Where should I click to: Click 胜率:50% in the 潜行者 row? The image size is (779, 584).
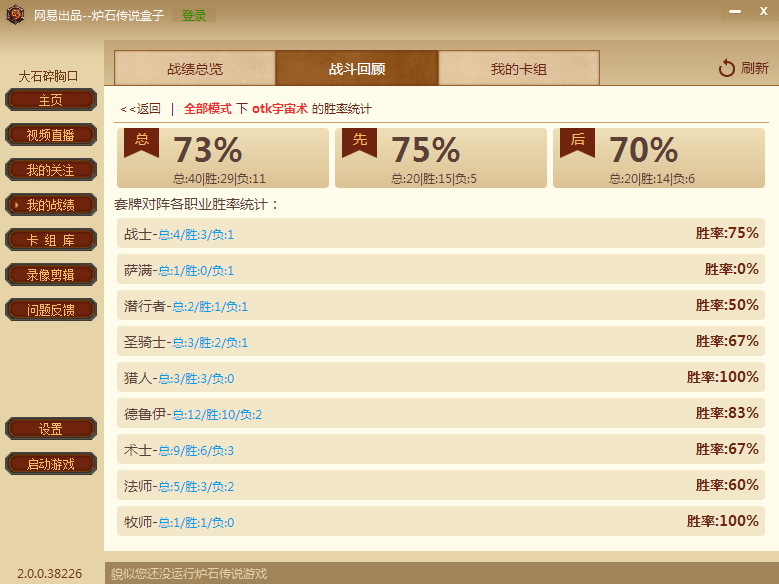(727, 305)
